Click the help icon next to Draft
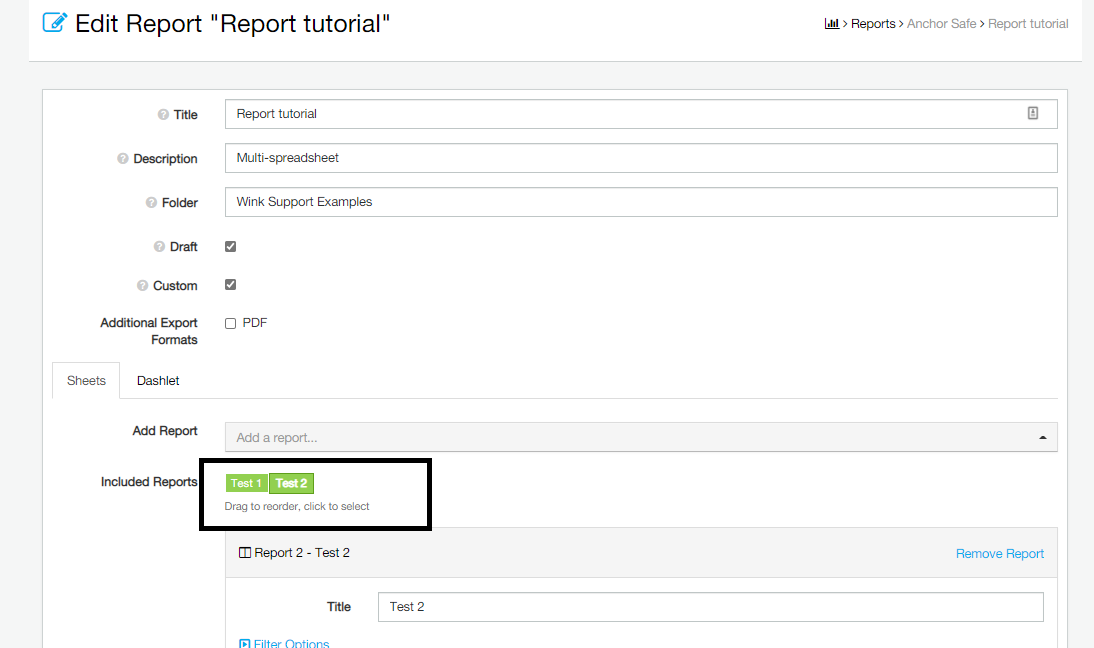Viewport: 1094px width, 648px height. click(159, 247)
